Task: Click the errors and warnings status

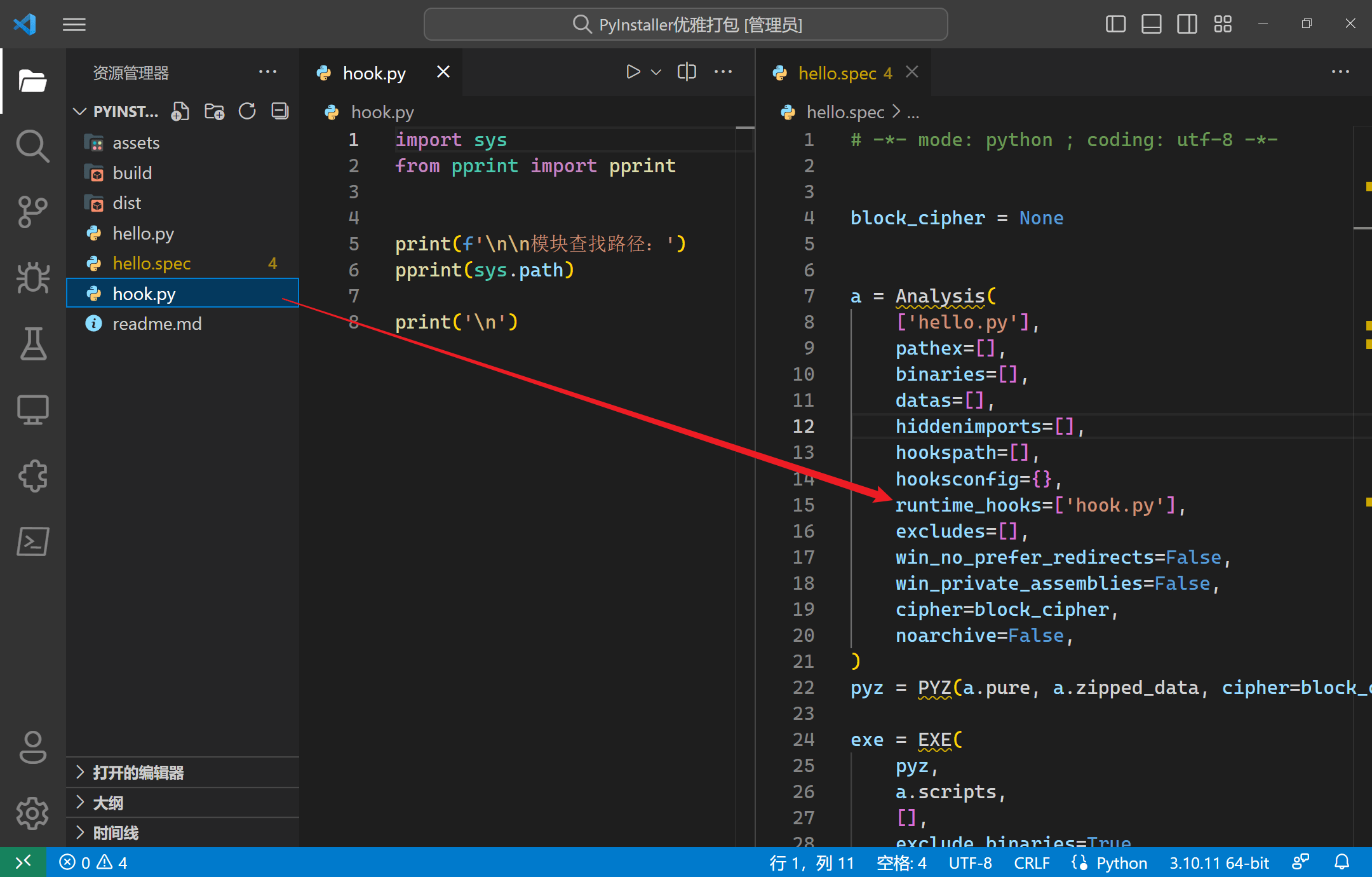Action: [93, 862]
